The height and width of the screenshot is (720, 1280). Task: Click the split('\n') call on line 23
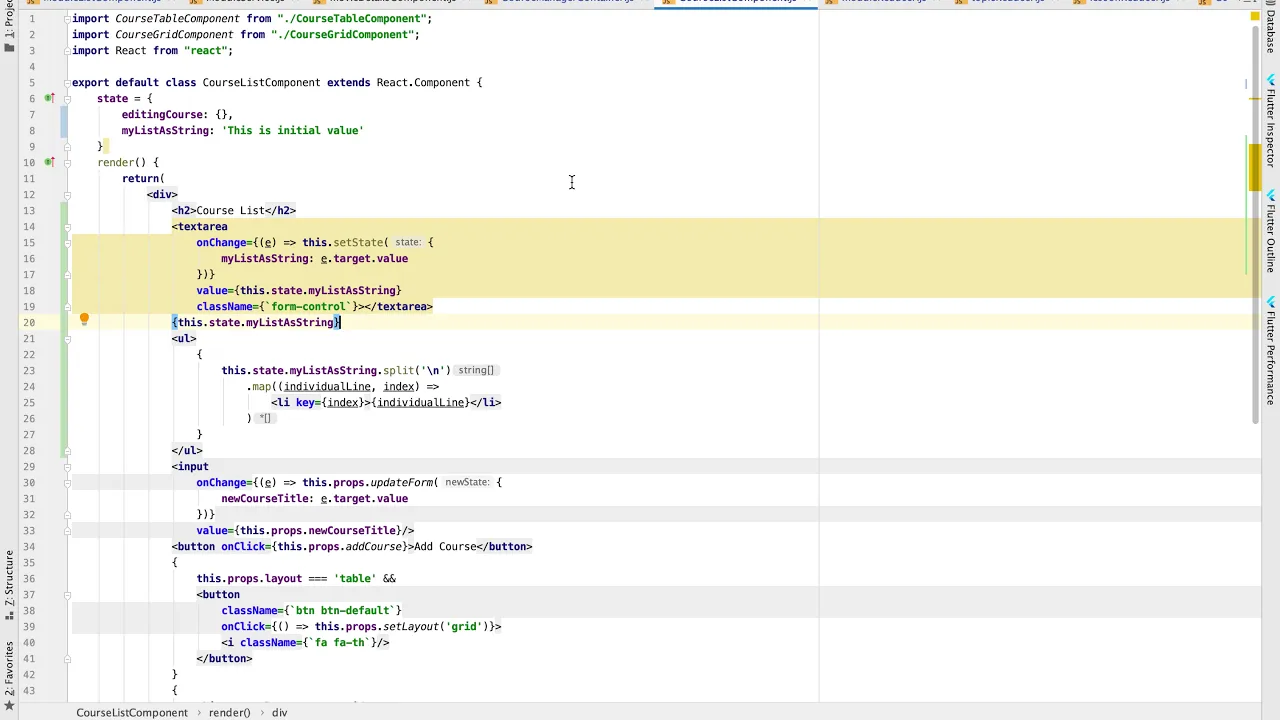(417, 370)
